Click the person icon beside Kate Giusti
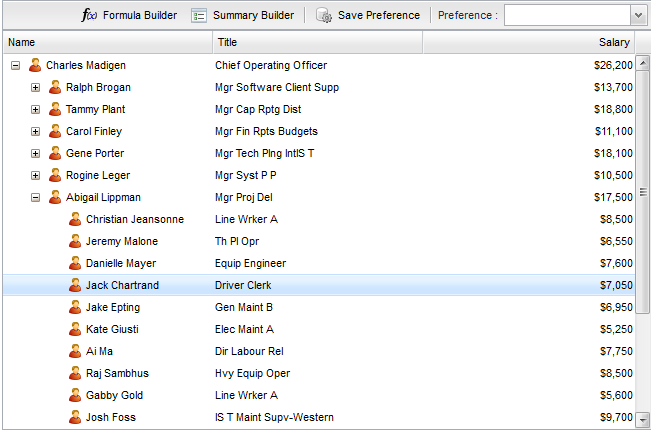The image size is (651, 433). click(75, 329)
